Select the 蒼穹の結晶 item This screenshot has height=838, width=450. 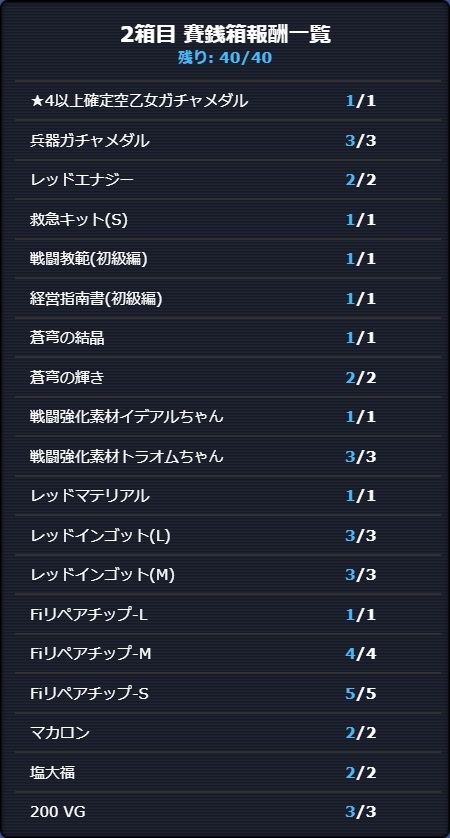click(228, 338)
